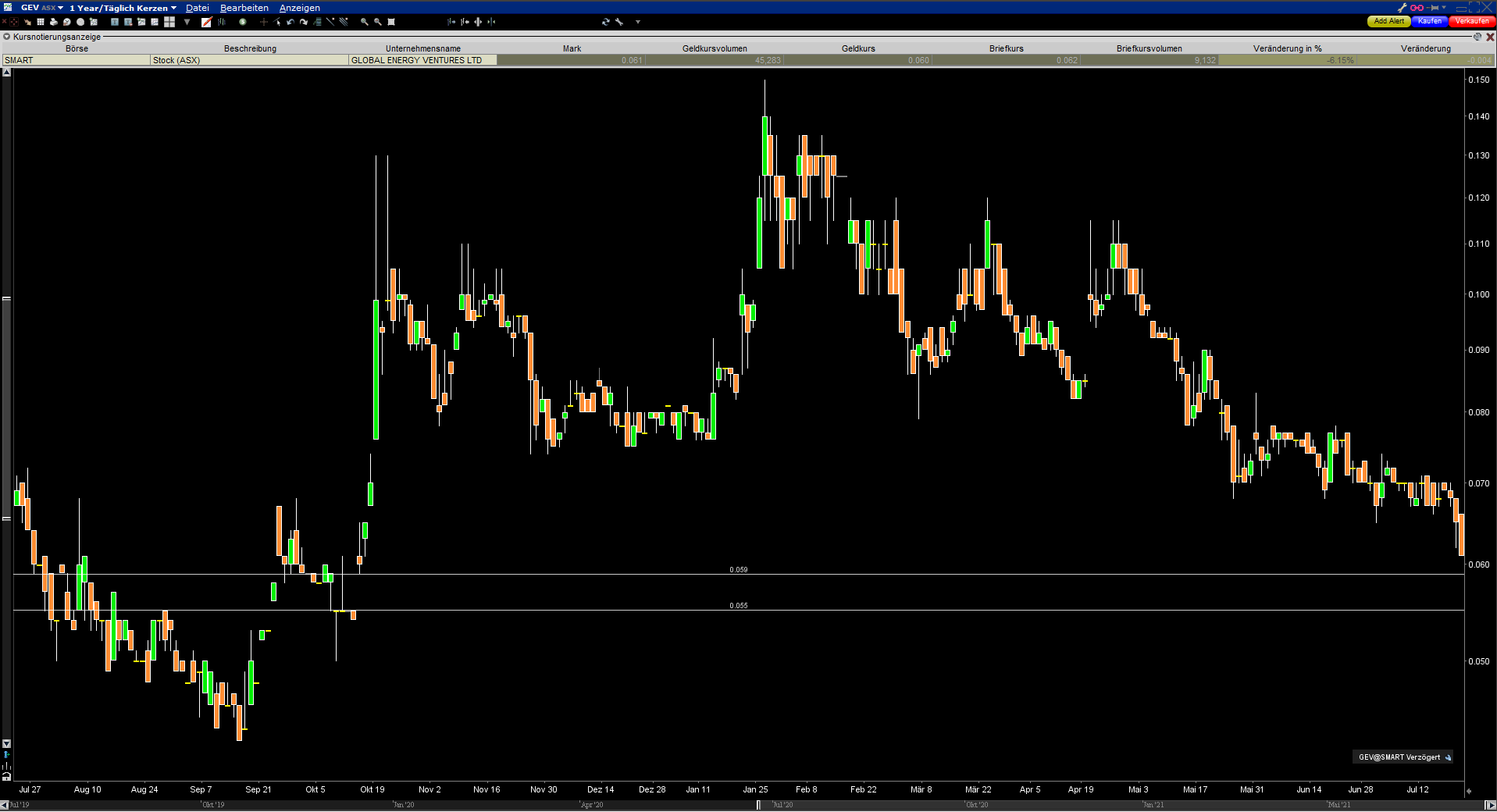The width and height of the screenshot is (1497, 812).
Task: Click the zoom in magnifier icon
Action: (x=364, y=22)
